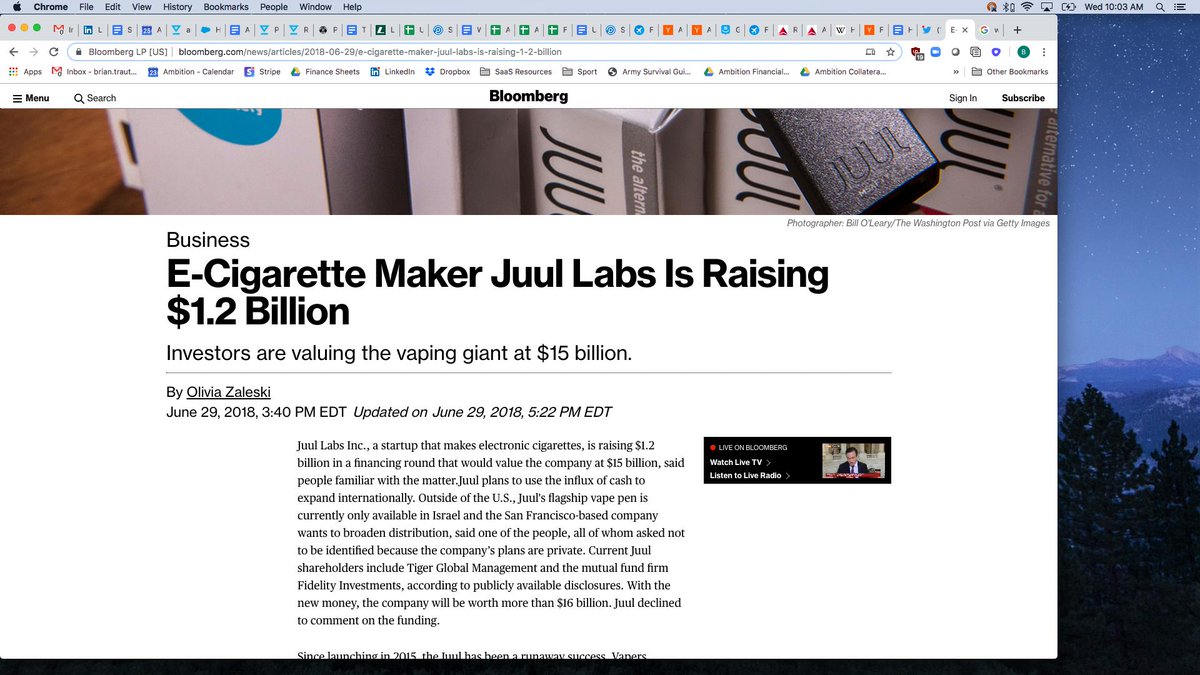Click the Bloomberg logo
Image resolution: width=1200 pixels, height=675 pixels.
click(x=528, y=97)
